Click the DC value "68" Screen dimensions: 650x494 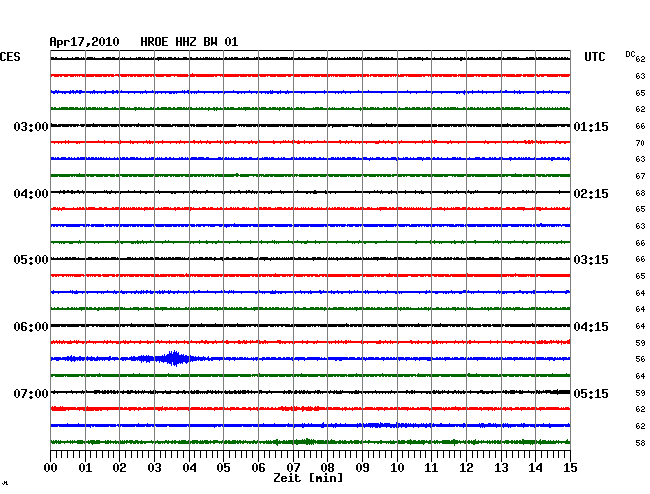tap(640, 193)
